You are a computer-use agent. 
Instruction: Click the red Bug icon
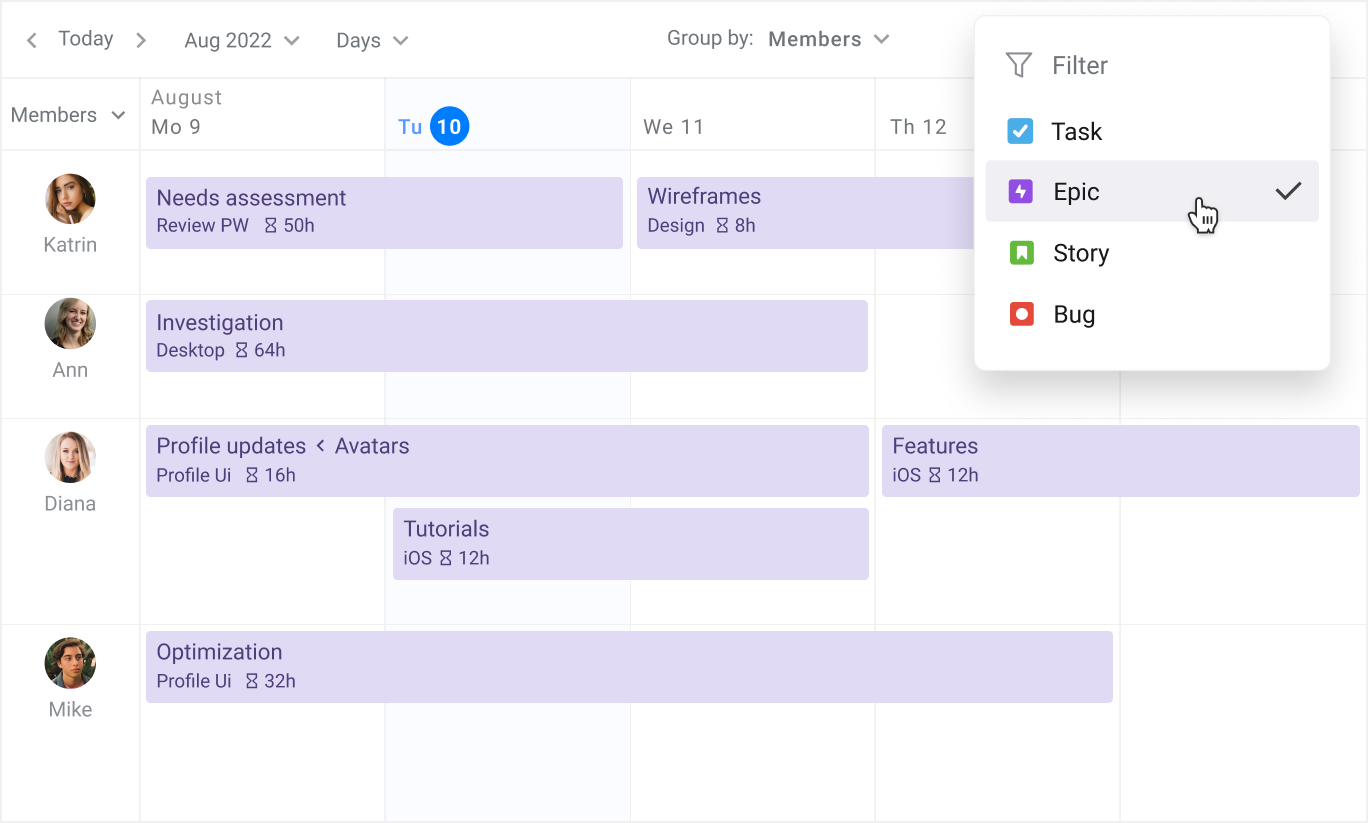[x=1021, y=315]
